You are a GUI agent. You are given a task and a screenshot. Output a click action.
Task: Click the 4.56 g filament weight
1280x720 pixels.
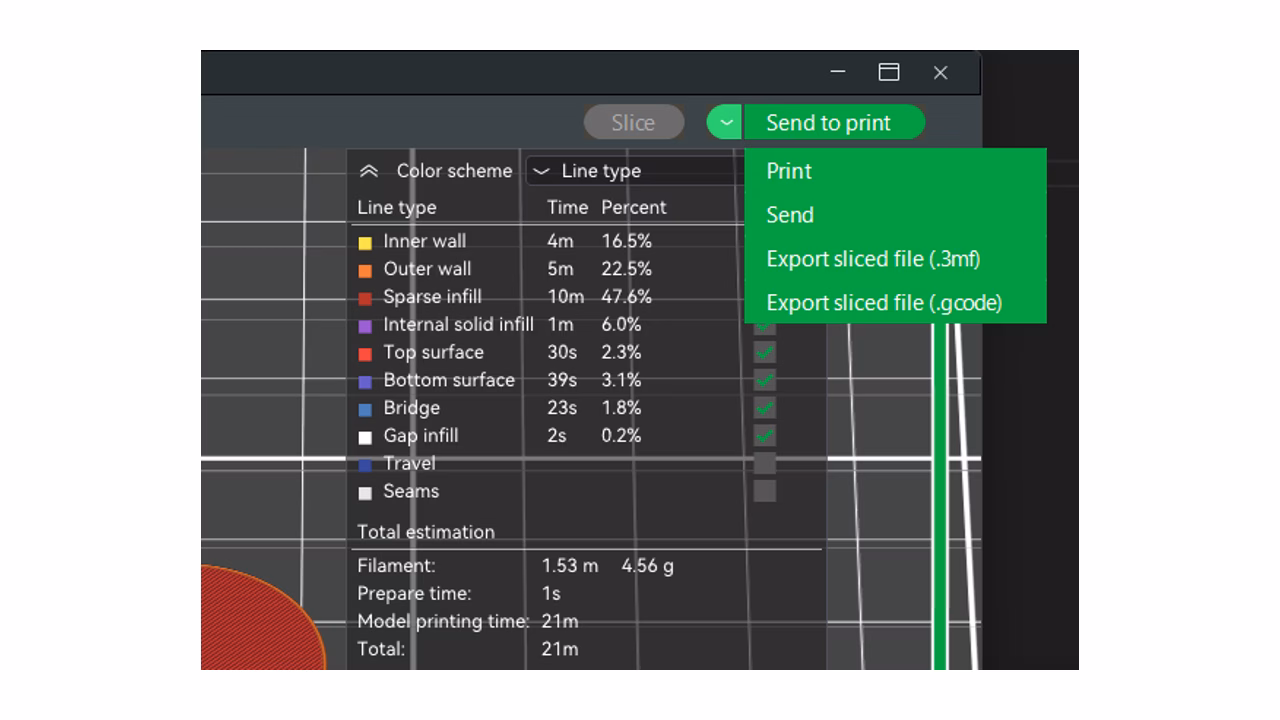[647, 566]
